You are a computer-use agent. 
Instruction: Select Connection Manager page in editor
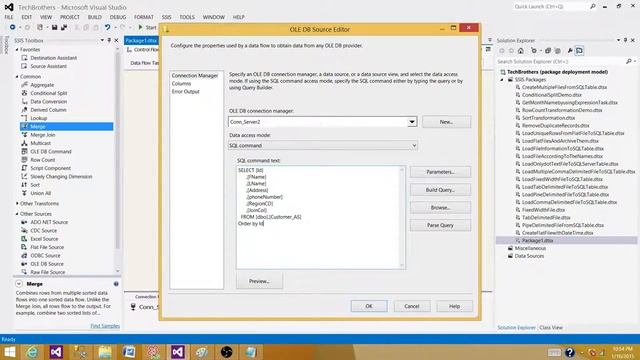click(x=195, y=76)
